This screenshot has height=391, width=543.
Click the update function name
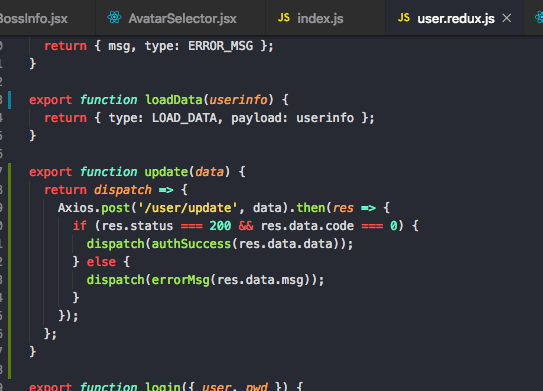pyautogui.click(x=166, y=172)
